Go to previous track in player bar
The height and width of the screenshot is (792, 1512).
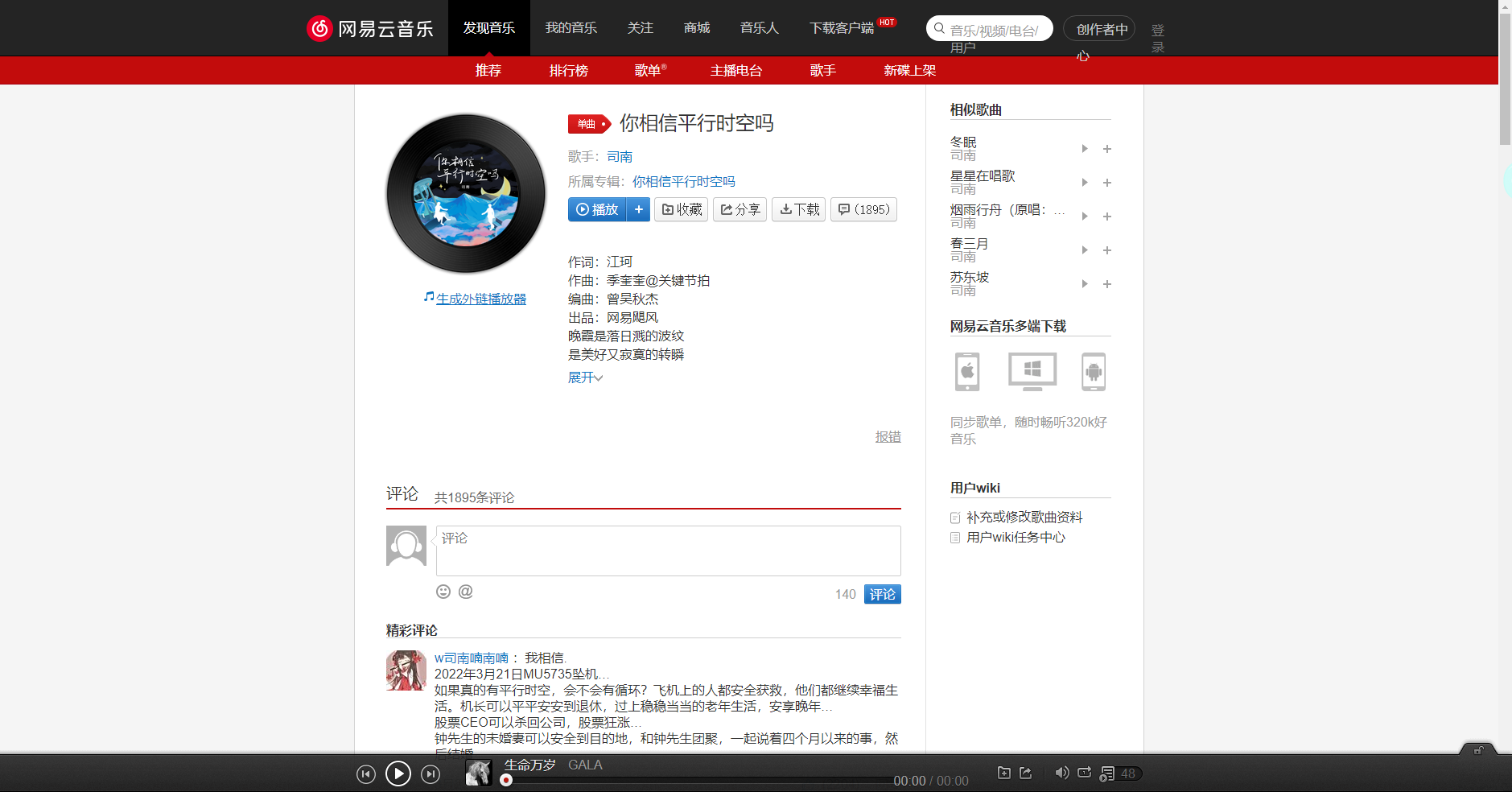pyautogui.click(x=365, y=774)
